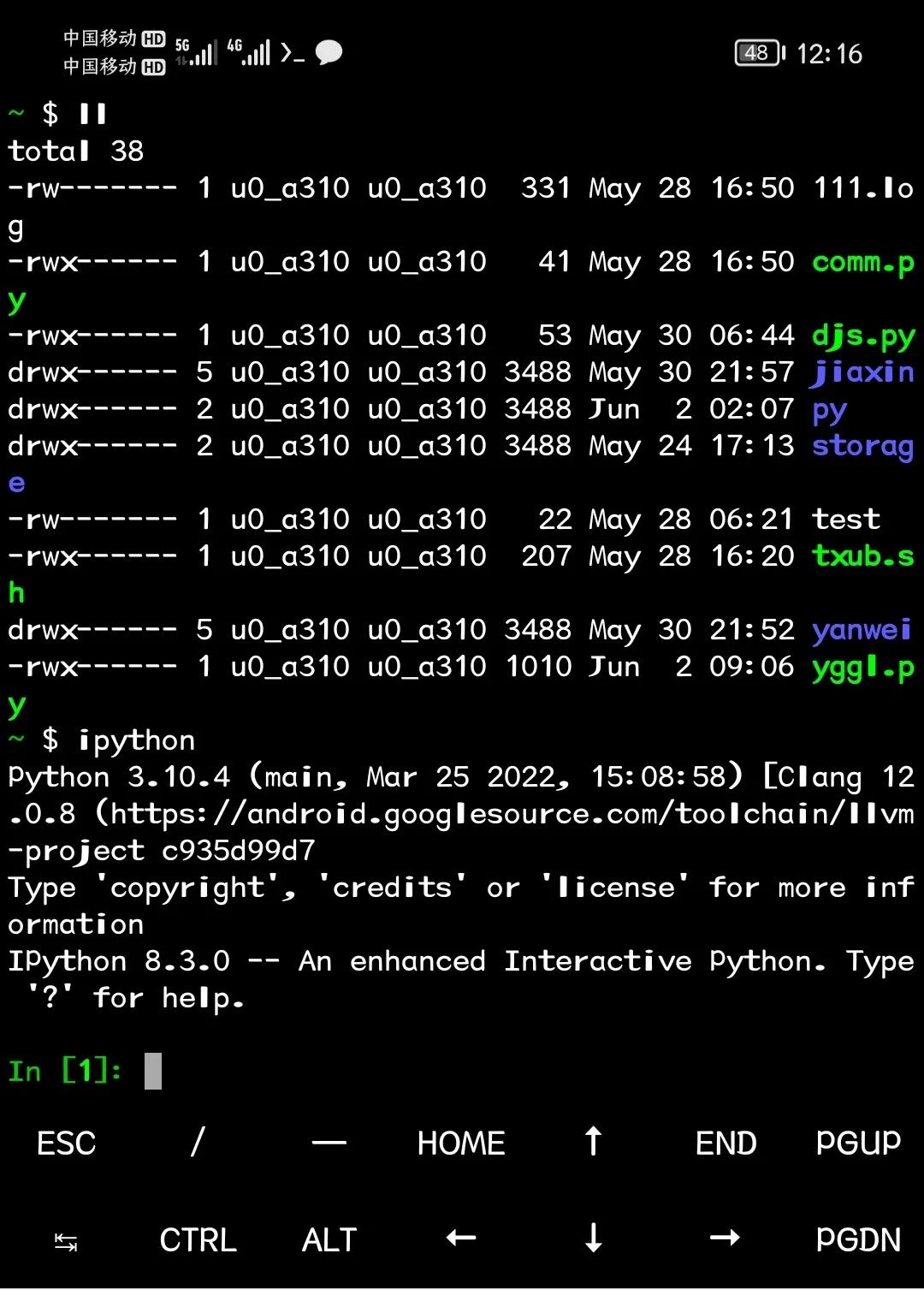Tap the lower HD indicator in status bar
Viewport: 924px width, 1301px height.
153,67
